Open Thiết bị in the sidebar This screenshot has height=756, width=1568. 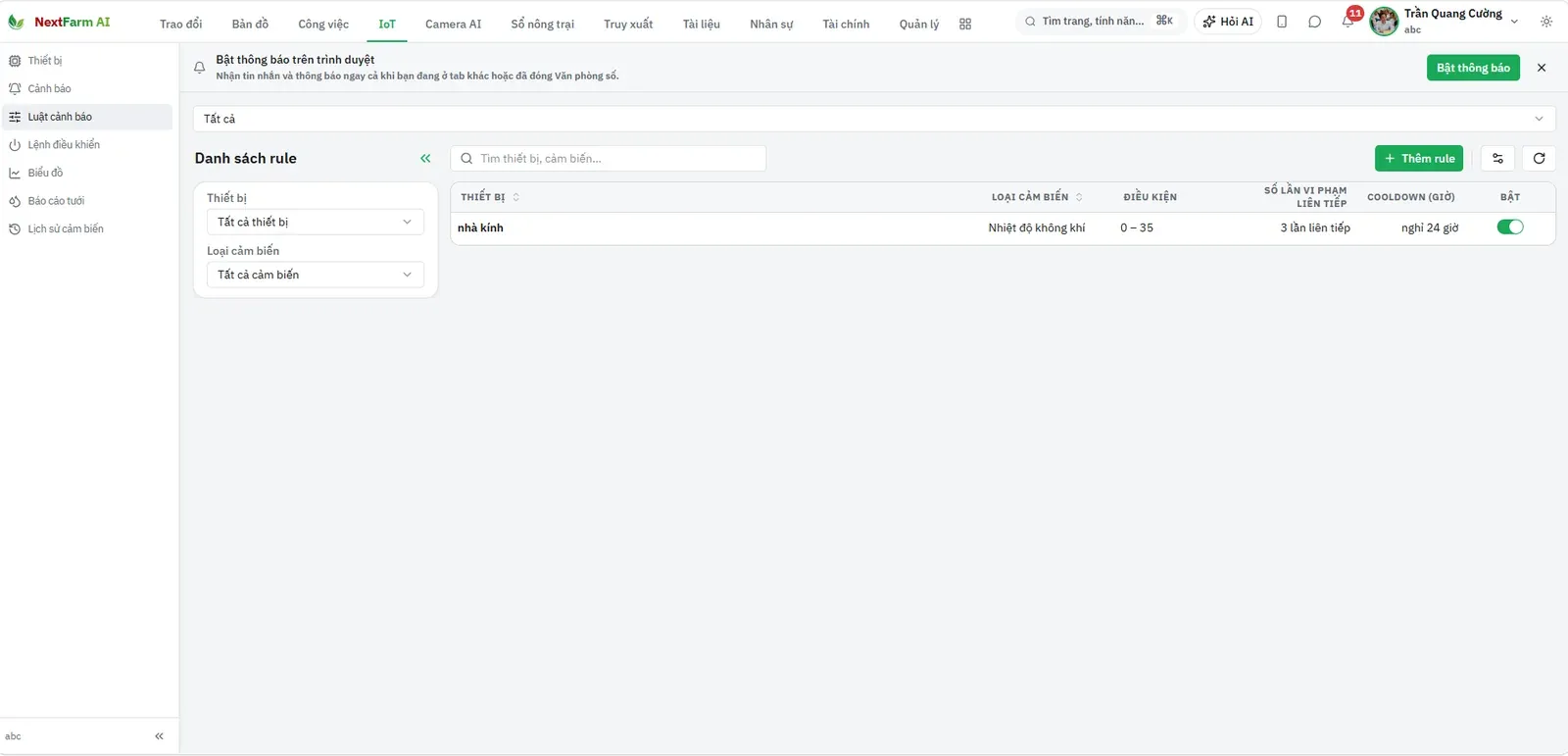click(87, 61)
